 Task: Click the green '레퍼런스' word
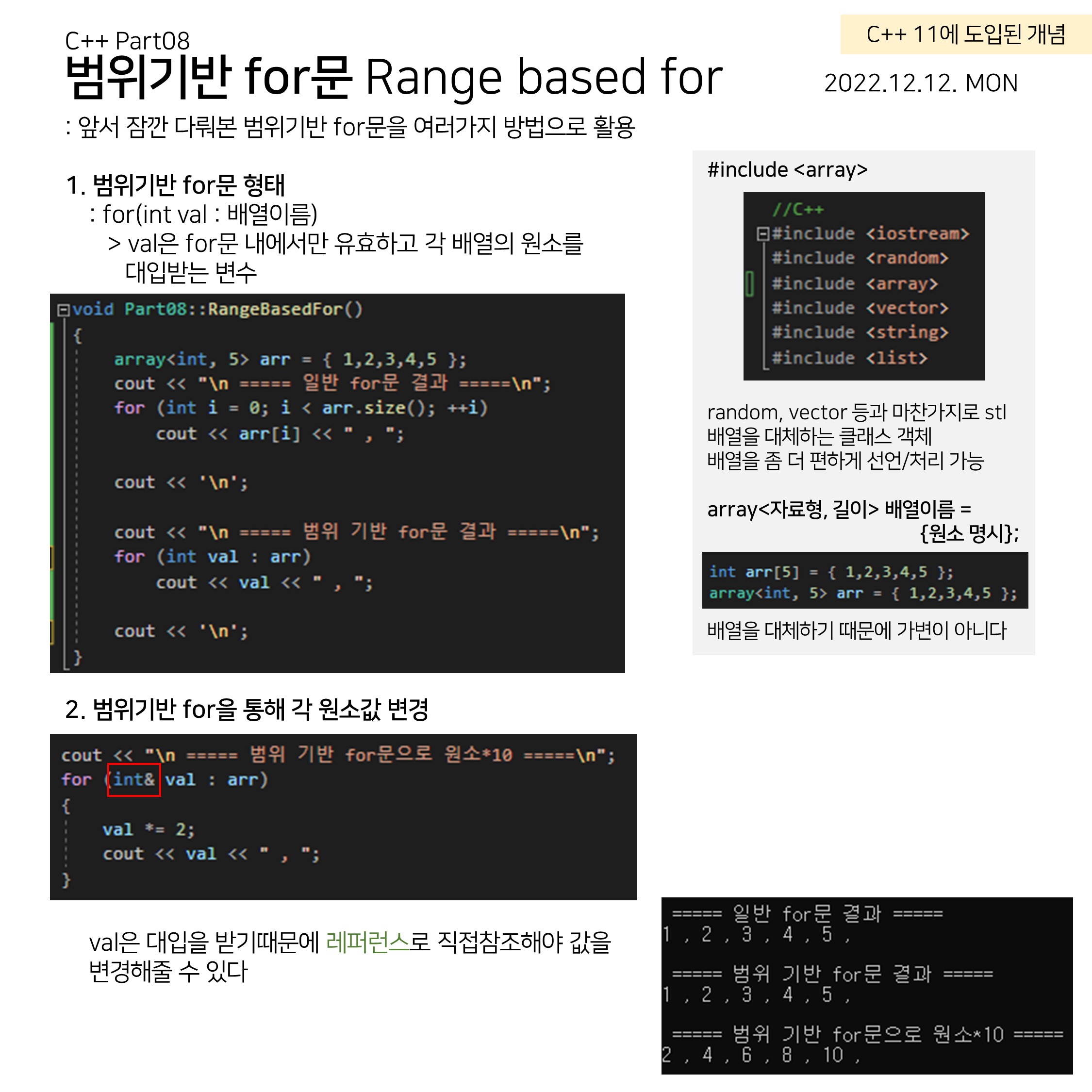pos(367,942)
